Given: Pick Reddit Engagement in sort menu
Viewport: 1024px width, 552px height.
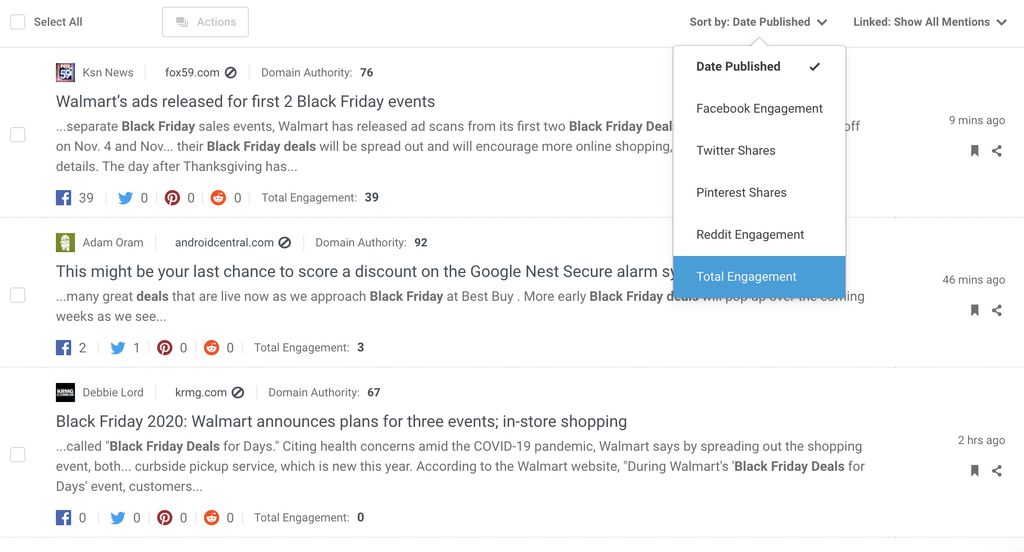Looking at the screenshot, I should [750, 235].
